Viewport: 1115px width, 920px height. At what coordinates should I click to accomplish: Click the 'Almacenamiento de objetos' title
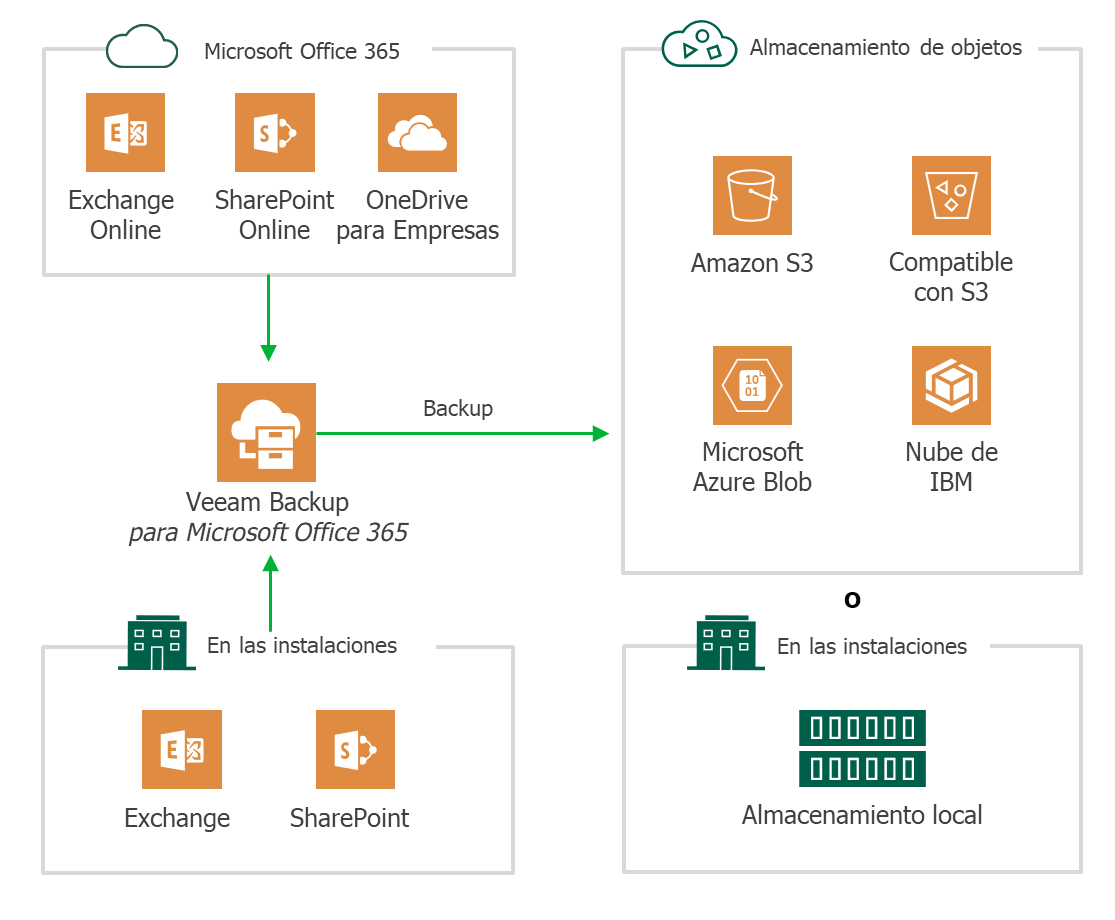point(885,47)
